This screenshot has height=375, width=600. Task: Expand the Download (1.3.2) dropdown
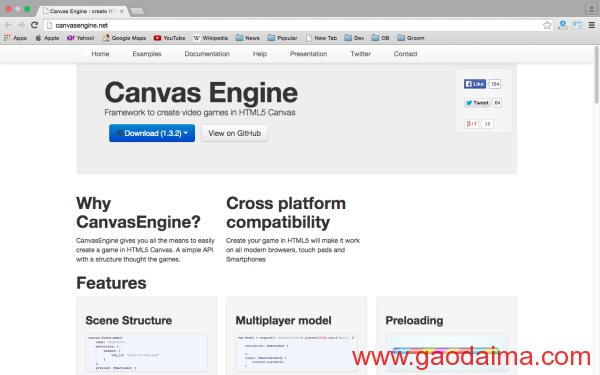coord(152,133)
